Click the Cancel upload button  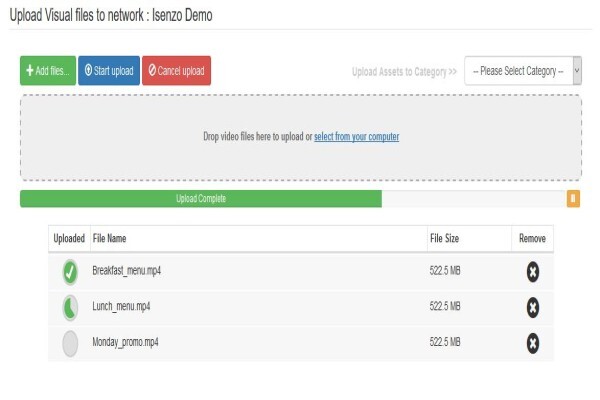click(176, 70)
